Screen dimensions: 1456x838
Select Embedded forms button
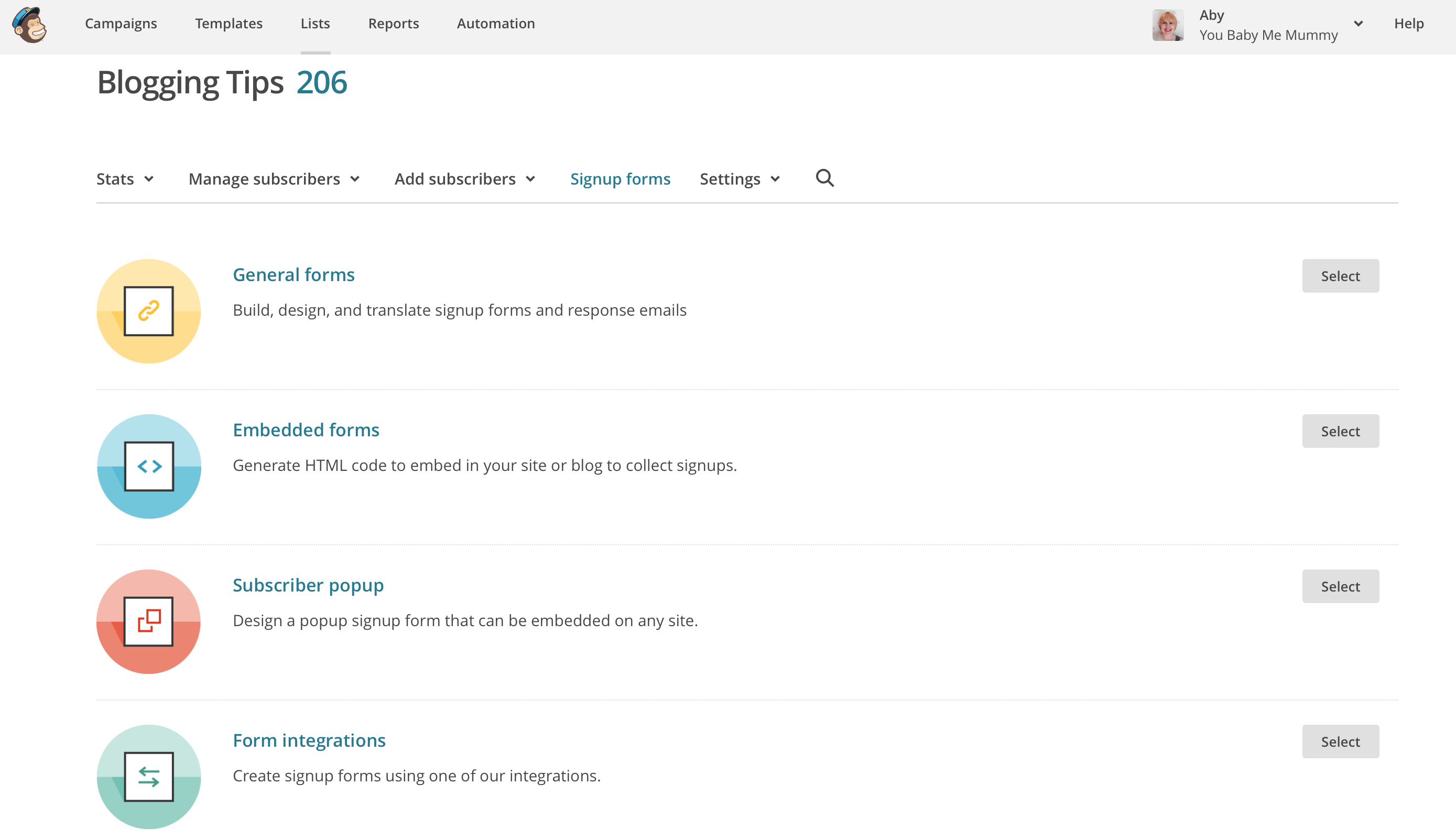click(x=1340, y=431)
